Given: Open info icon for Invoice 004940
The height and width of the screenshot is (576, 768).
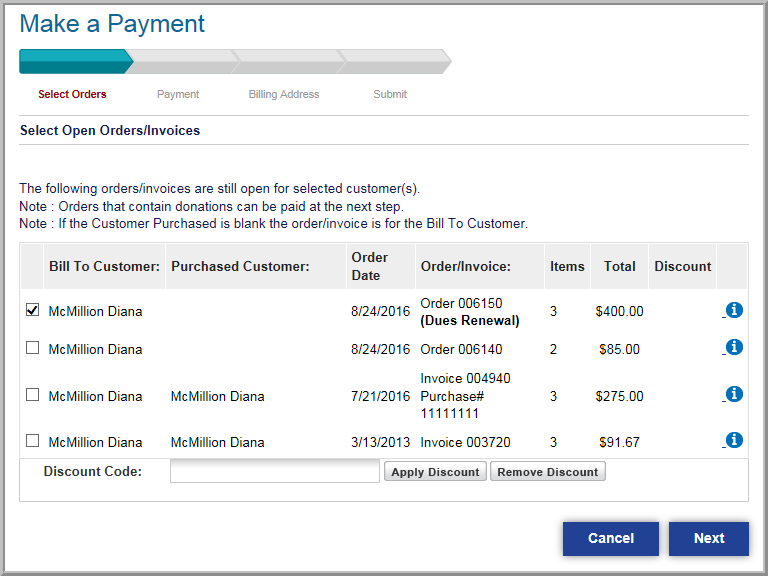Looking at the screenshot, I should pyautogui.click(x=734, y=394).
